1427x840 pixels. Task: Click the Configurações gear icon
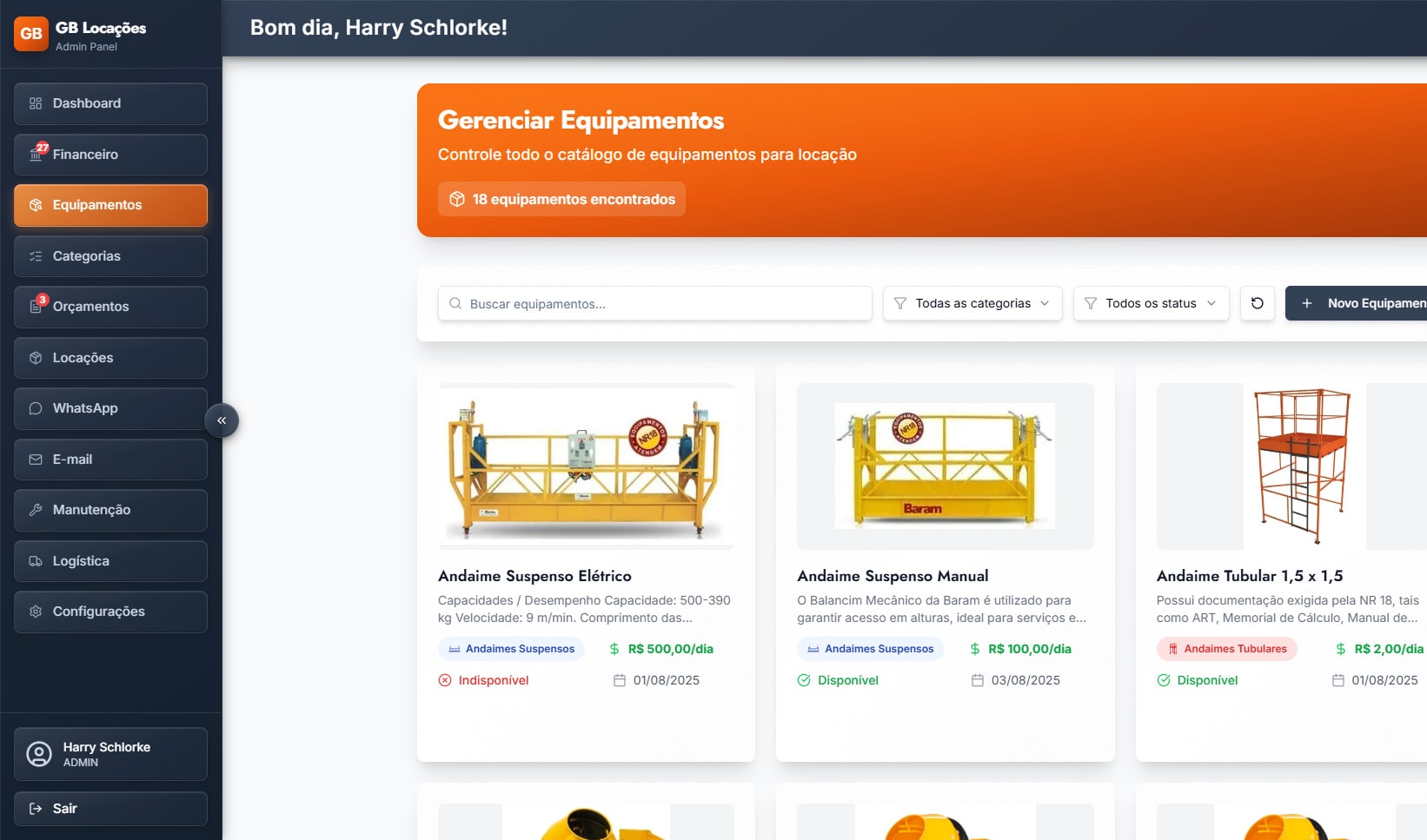pyautogui.click(x=36, y=612)
